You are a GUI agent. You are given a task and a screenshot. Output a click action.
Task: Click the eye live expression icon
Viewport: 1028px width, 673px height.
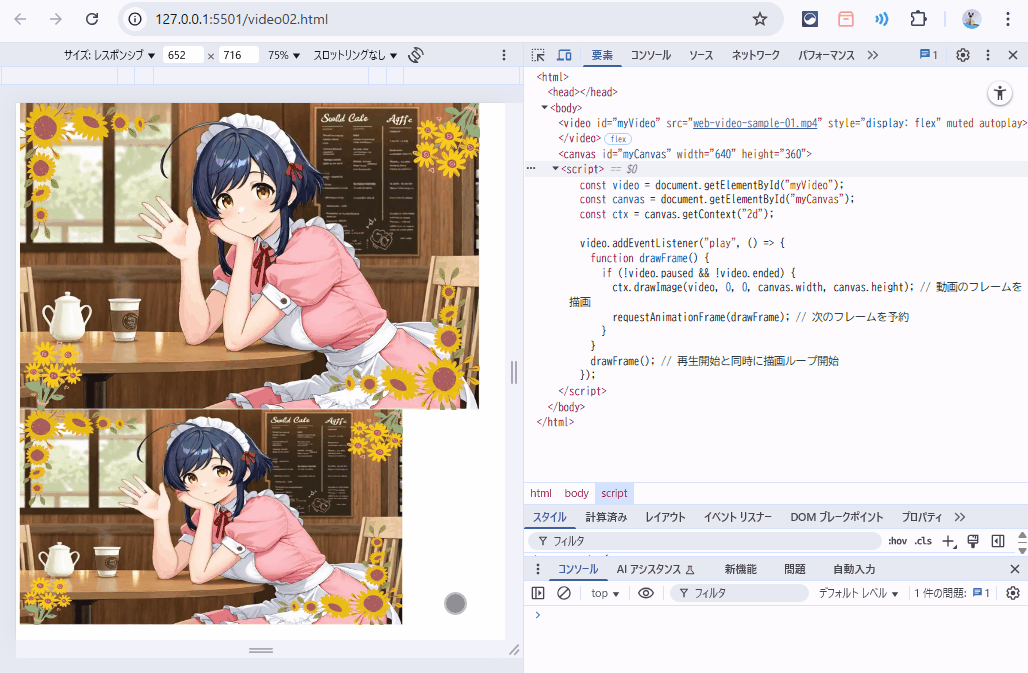(x=646, y=593)
